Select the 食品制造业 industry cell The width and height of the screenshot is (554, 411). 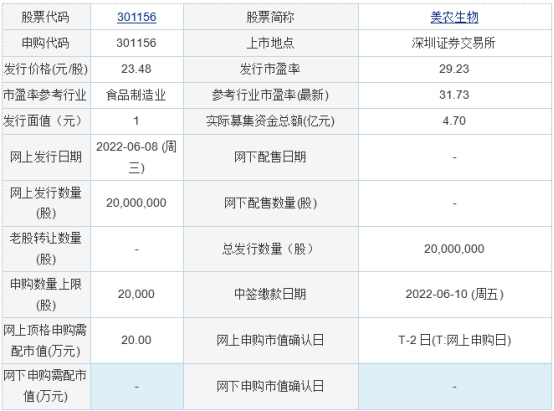click(x=137, y=95)
